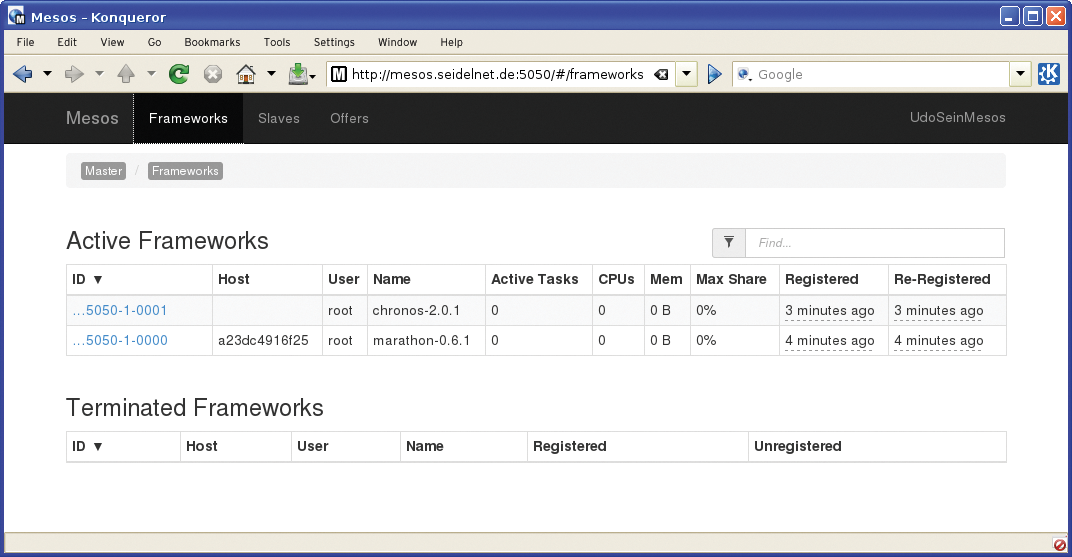Open the Go menu
Viewport: 1072px width, 557px height.
pos(155,42)
